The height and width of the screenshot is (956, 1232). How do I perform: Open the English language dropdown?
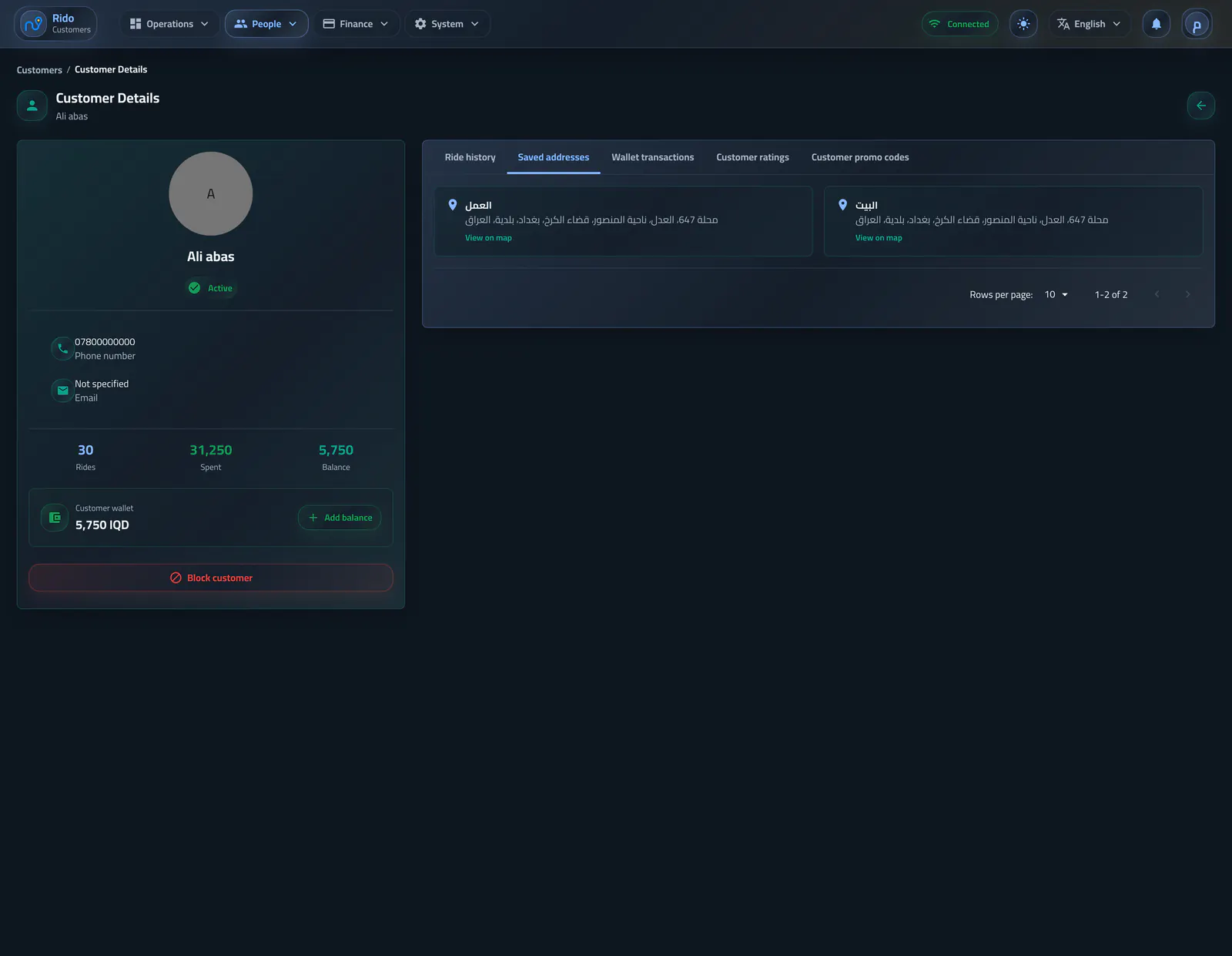pyautogui.click(x=1090, y=24)
